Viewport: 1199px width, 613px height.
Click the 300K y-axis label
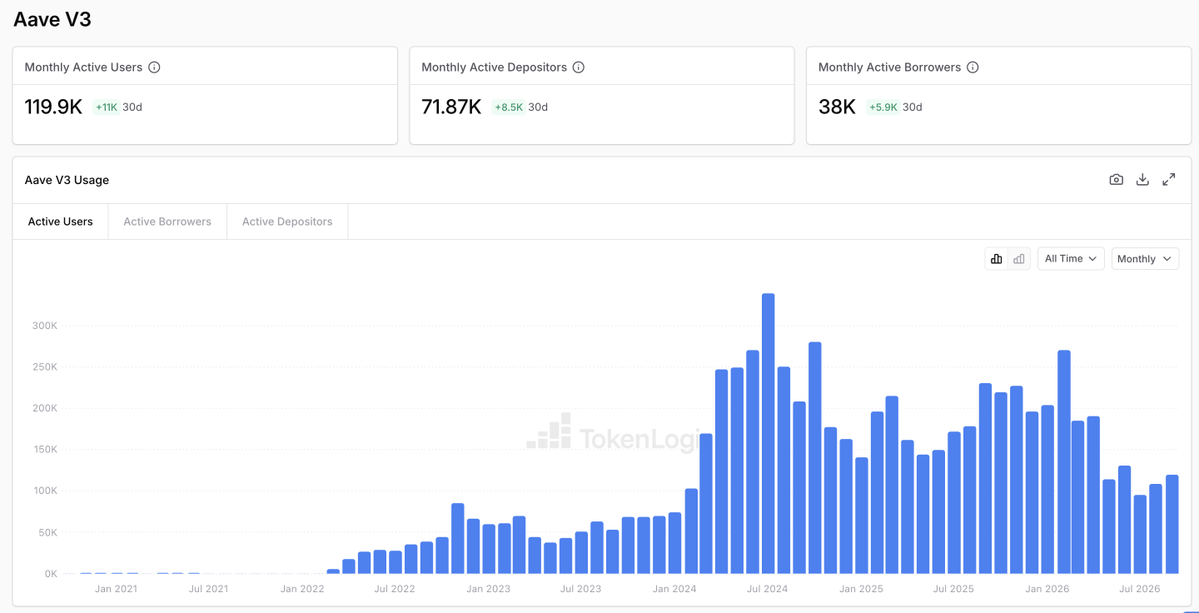(44, 326)
